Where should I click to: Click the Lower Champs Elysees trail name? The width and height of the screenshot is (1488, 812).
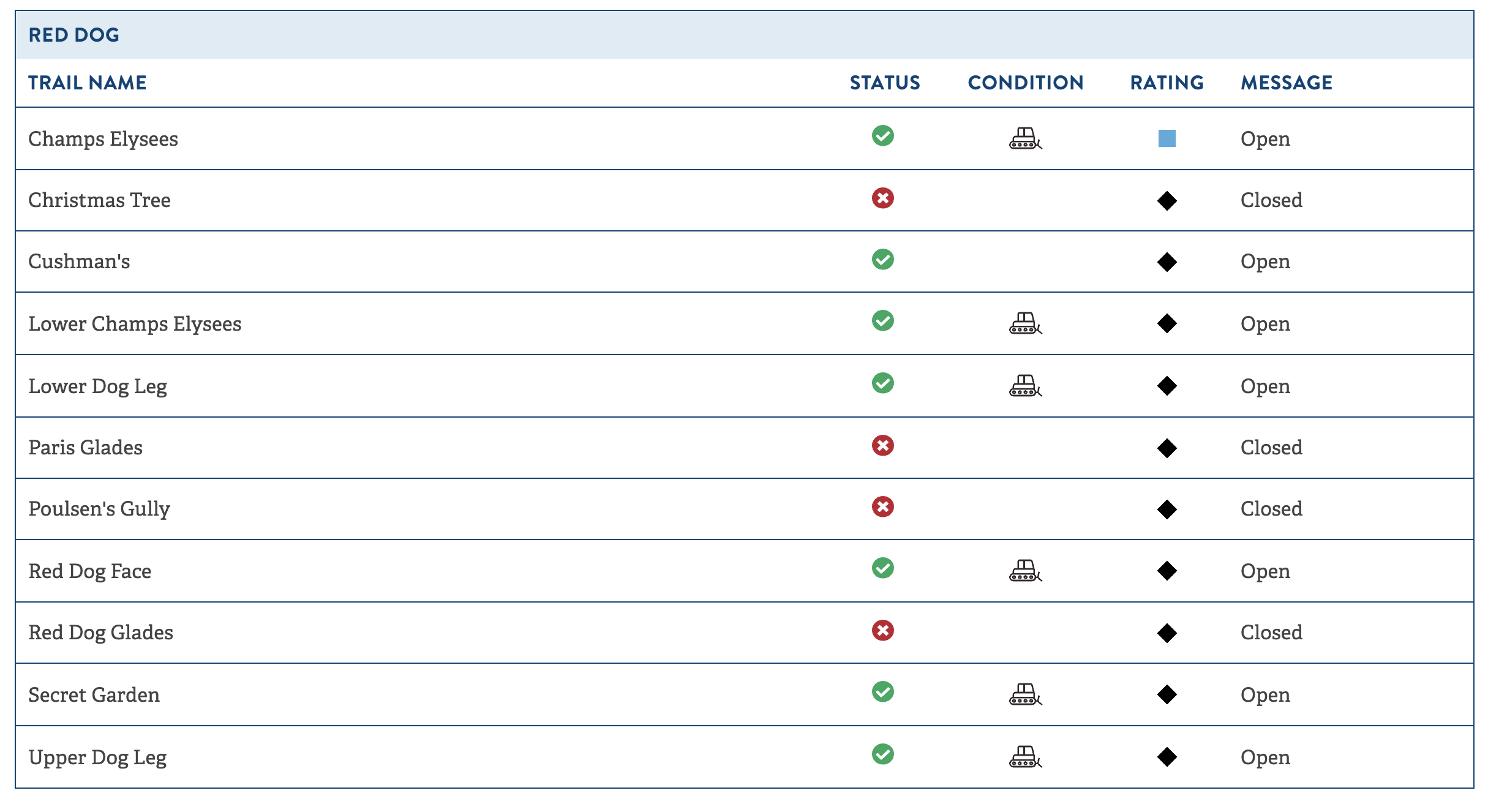pyautogui.click(x=135, y=323)
